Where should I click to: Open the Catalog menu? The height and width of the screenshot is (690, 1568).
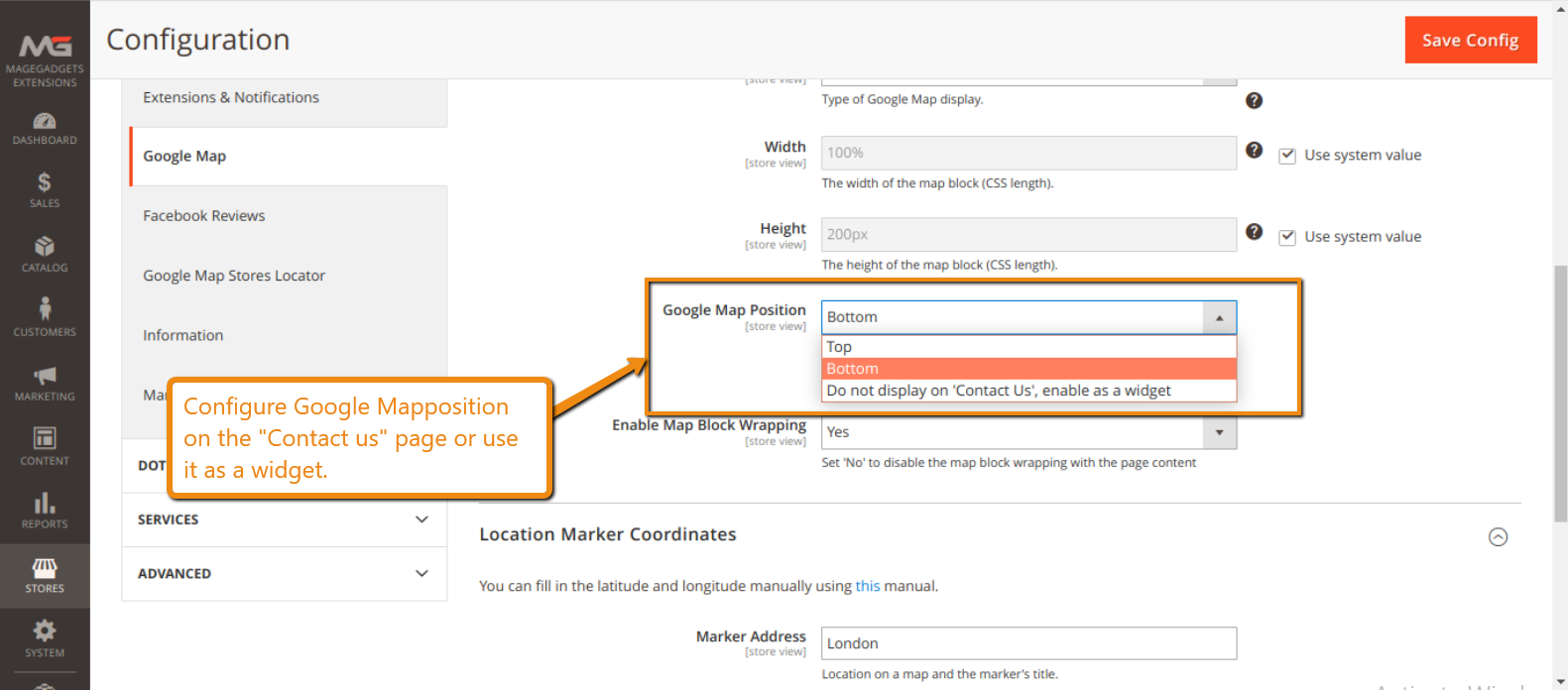point(45,255)
